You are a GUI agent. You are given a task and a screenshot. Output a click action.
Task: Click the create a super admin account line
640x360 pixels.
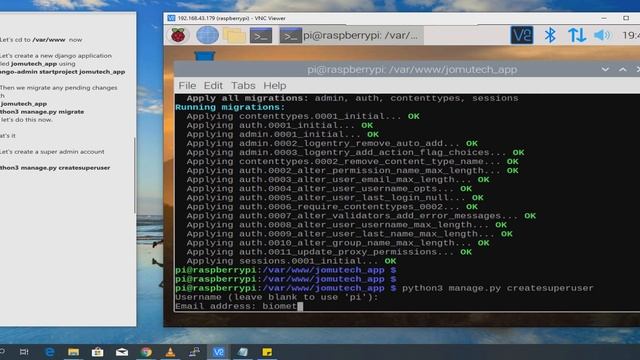click(52, 152)
